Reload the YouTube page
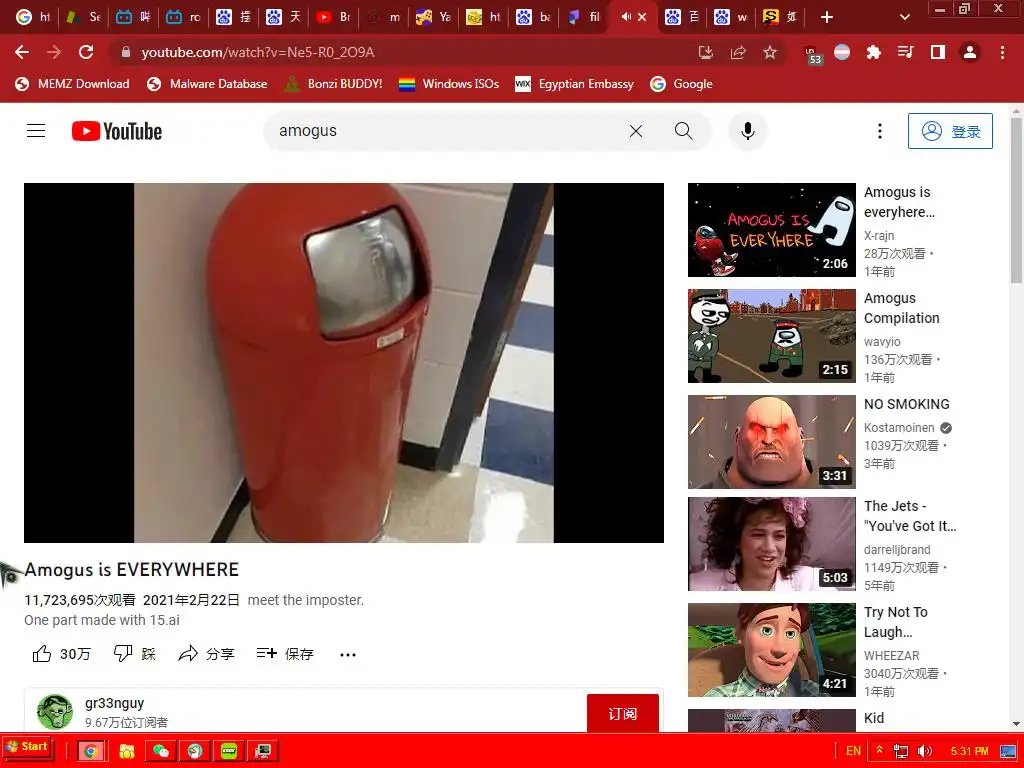Image resolution: width=1024 pixels, height=768 pixels. (x=86, y=52)
